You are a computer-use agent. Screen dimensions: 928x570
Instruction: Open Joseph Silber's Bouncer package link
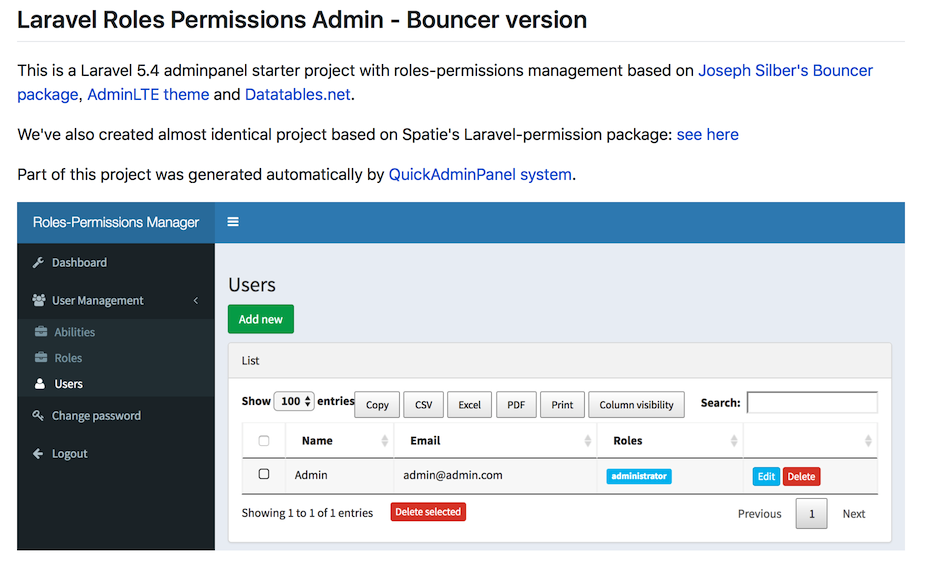point(785,70)
